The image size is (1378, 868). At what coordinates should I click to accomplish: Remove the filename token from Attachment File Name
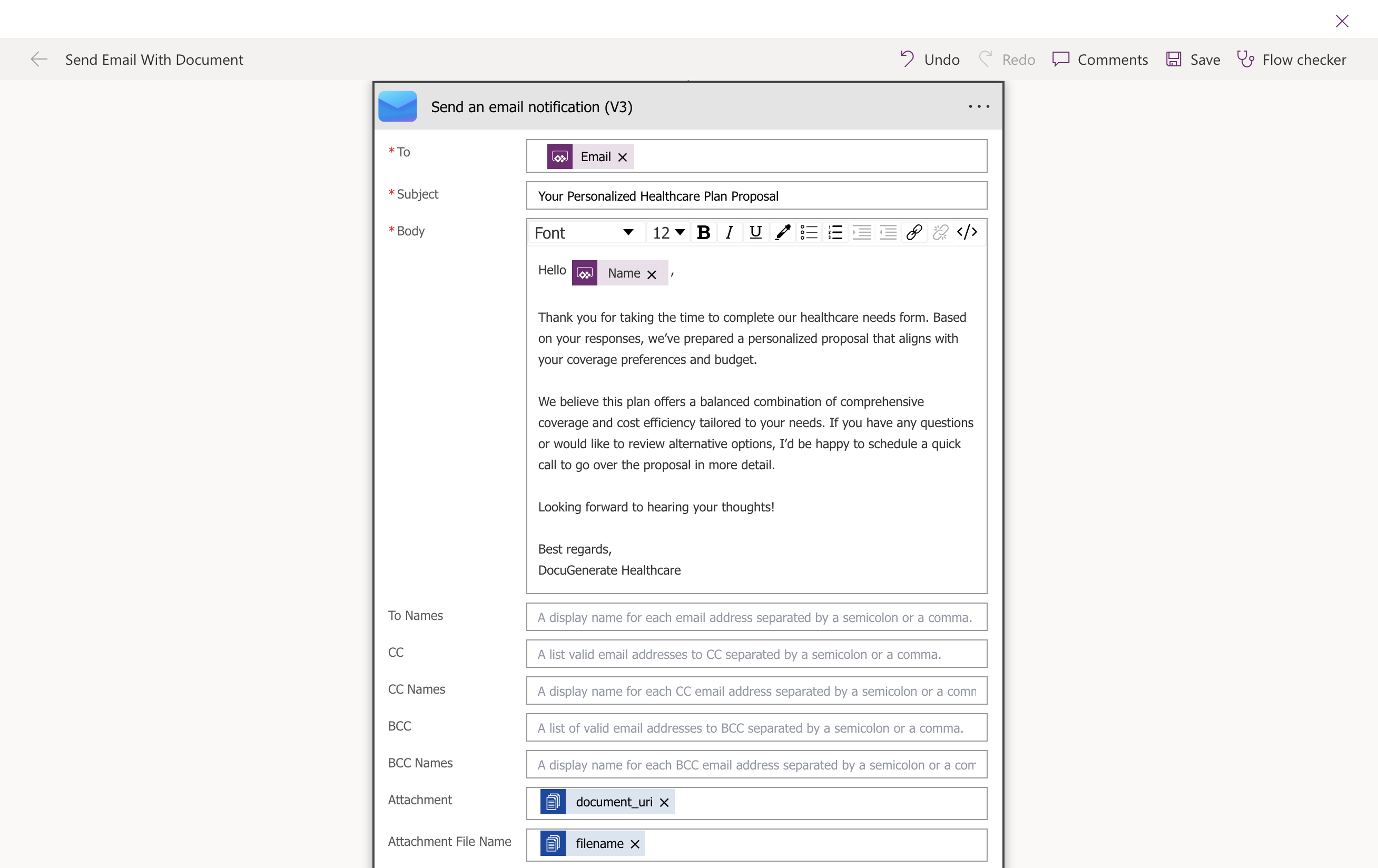(634, 844)
